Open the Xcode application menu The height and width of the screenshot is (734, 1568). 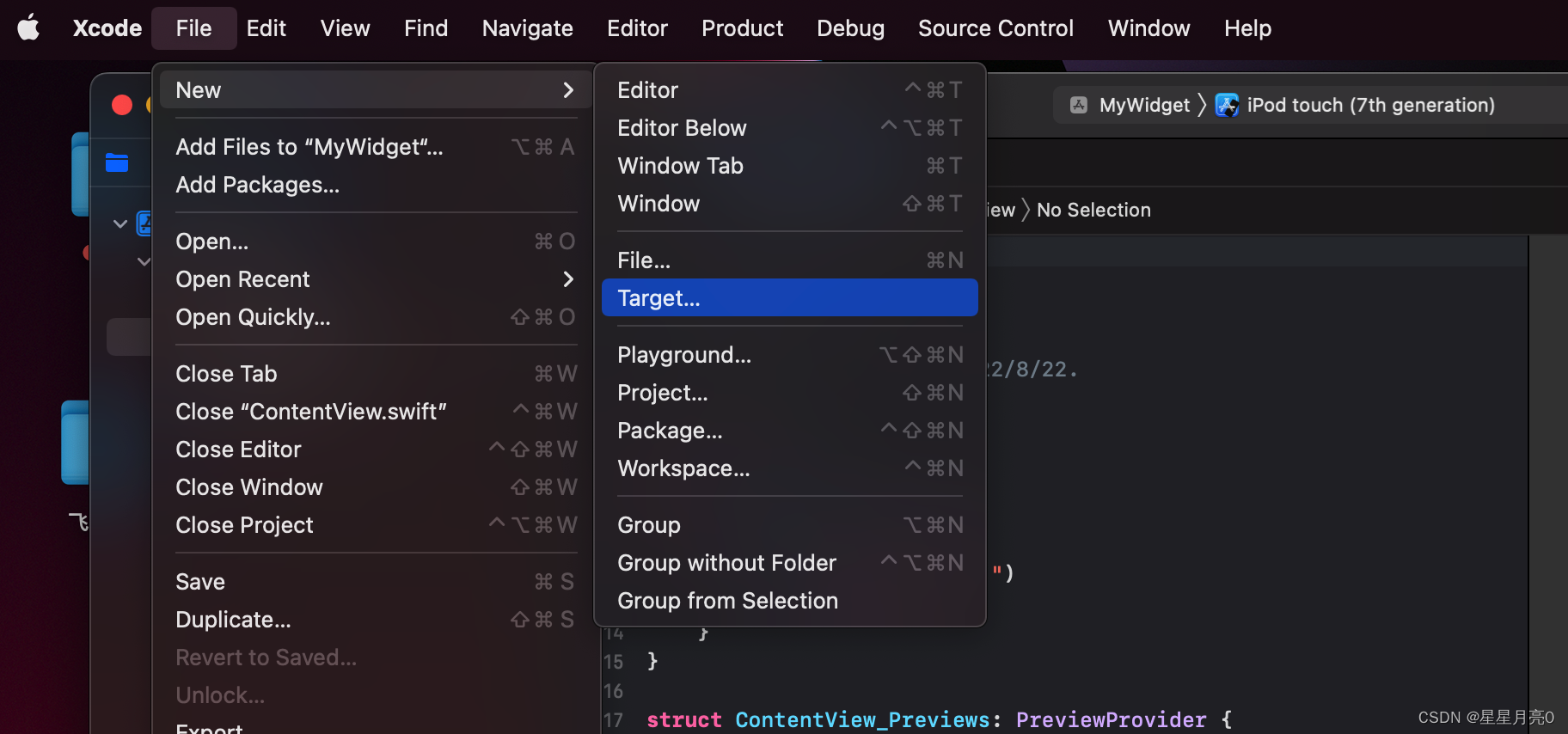(107, 28)
